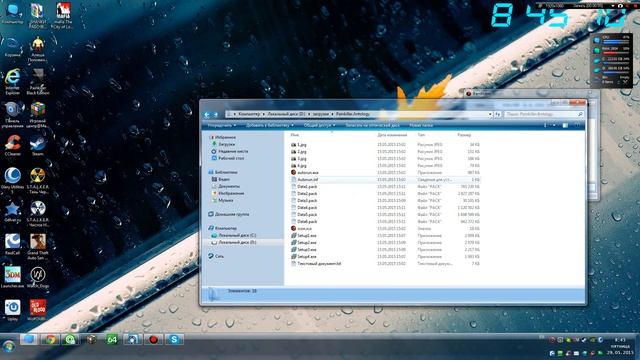Image resolution: width=640 pixels, height=360 pixels.
Task: Click the Explorer back arrow button
Action: pos(207,114)
